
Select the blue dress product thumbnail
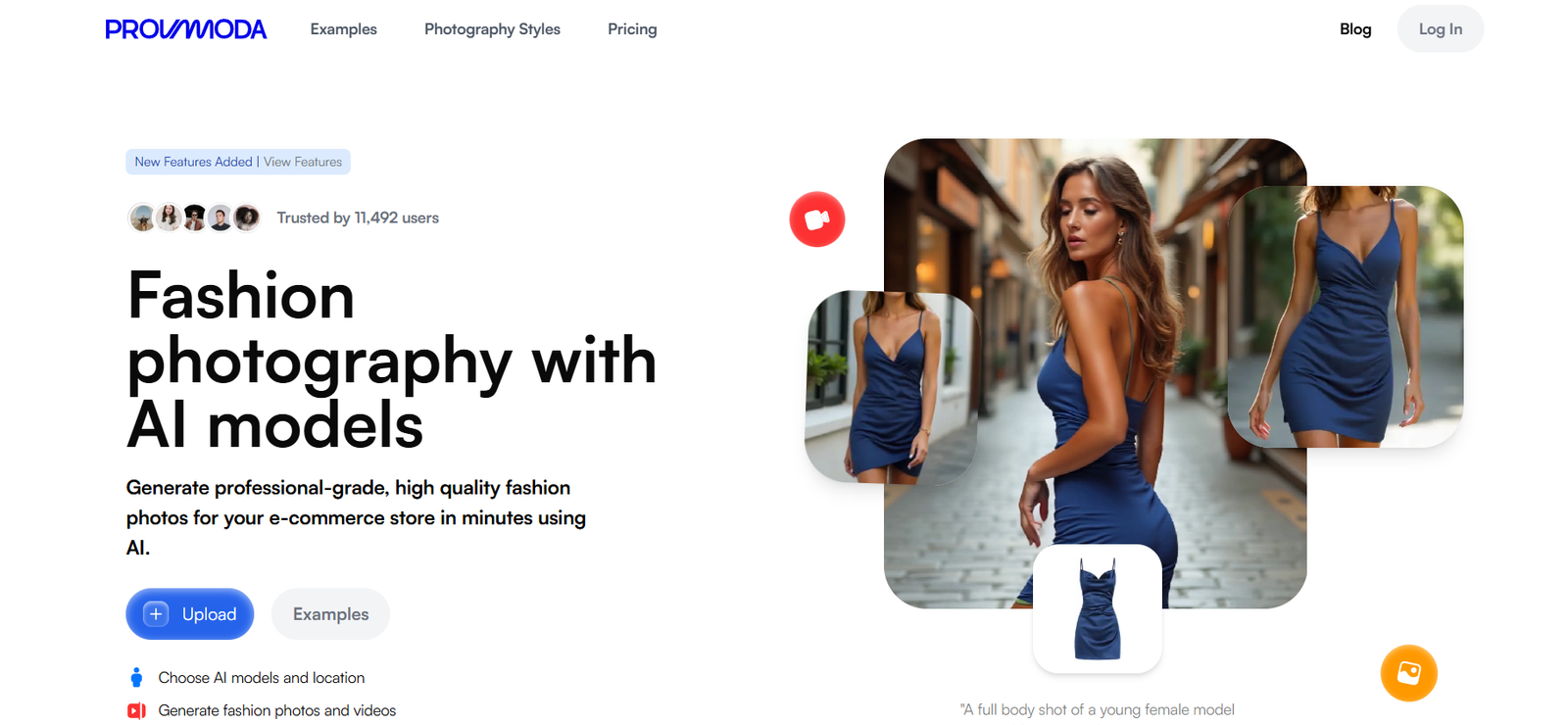(x=1098, y=609)
